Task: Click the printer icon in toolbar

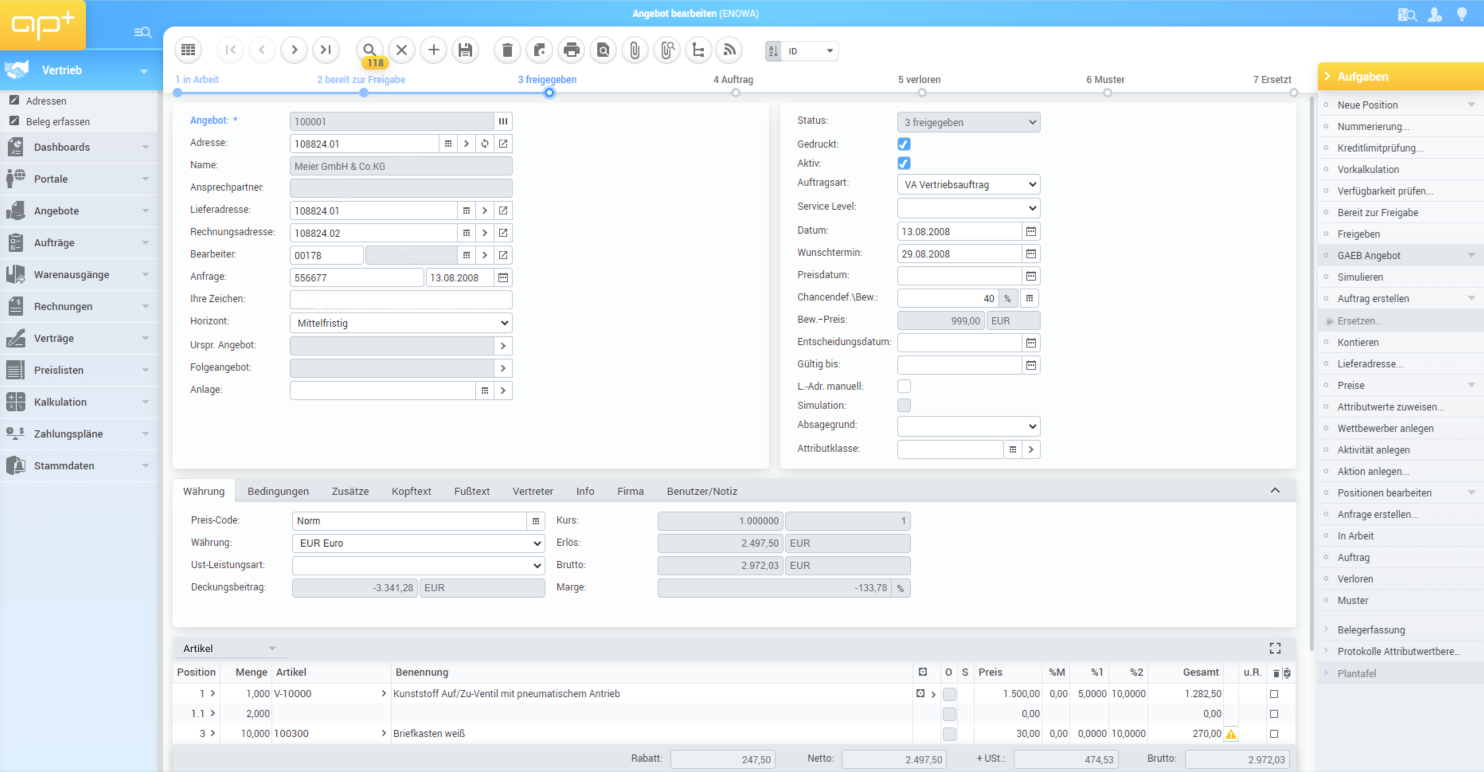Action: pos(571,50)
